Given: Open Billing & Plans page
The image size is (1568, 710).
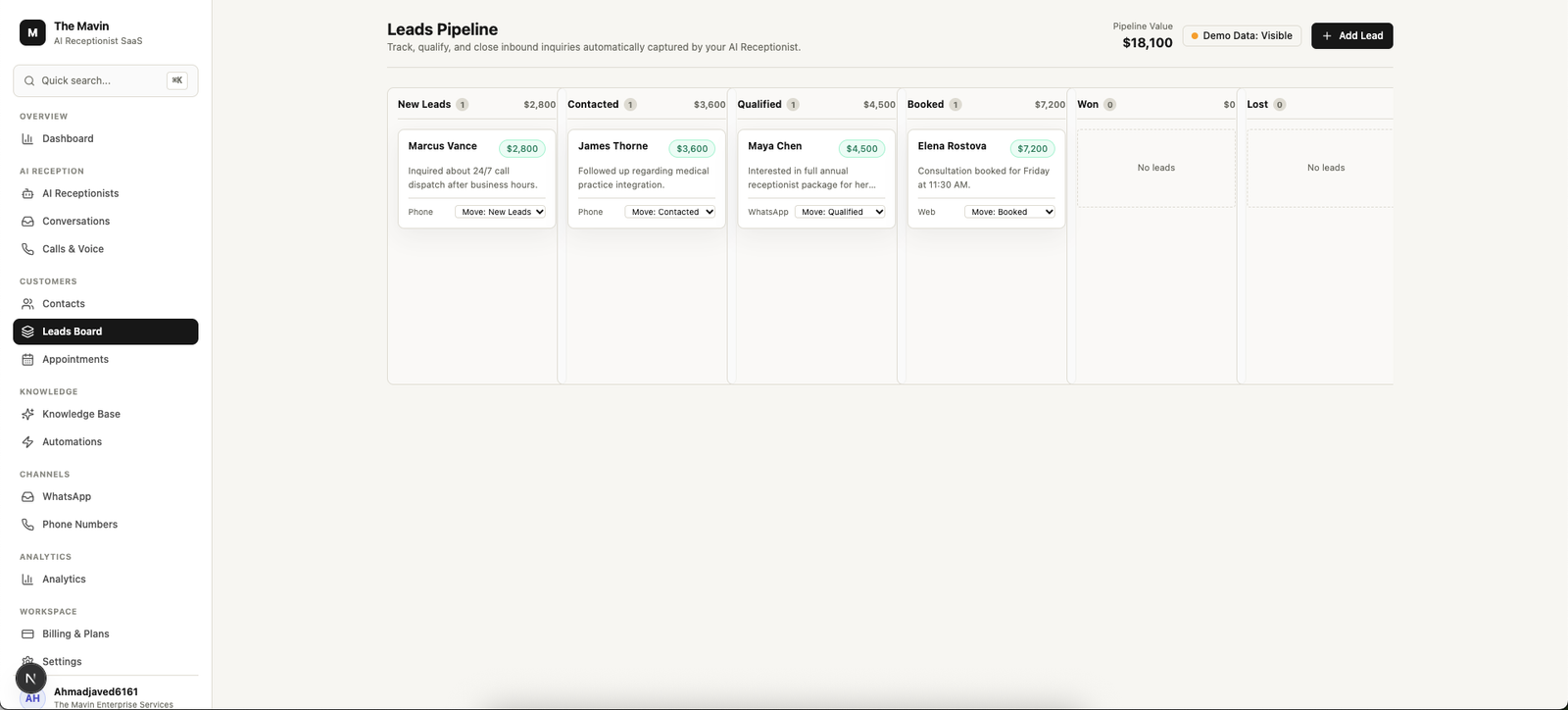Looking at the screenshot, I should 106,634.
